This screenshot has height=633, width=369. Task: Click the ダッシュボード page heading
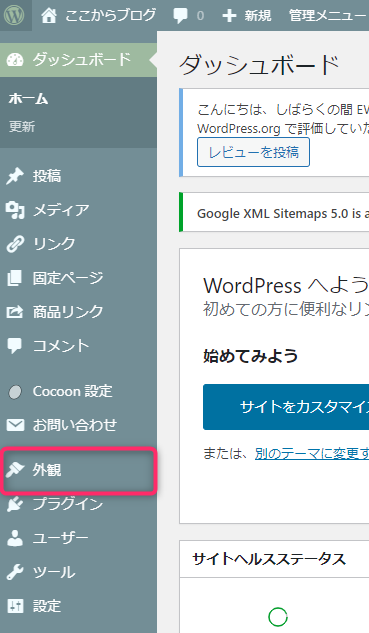[x=259, y=65]
